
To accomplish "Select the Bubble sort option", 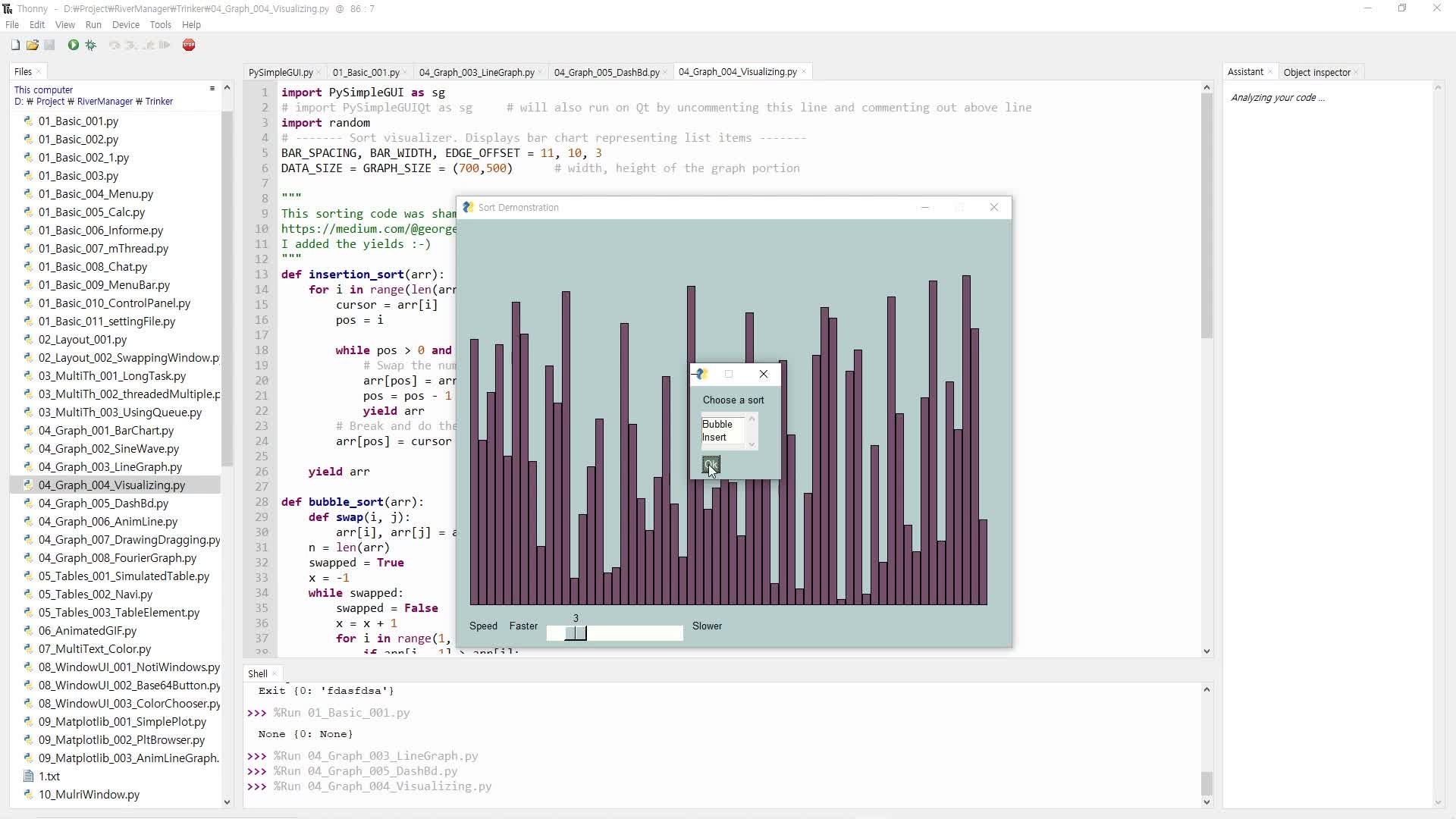I will [719, 424].
